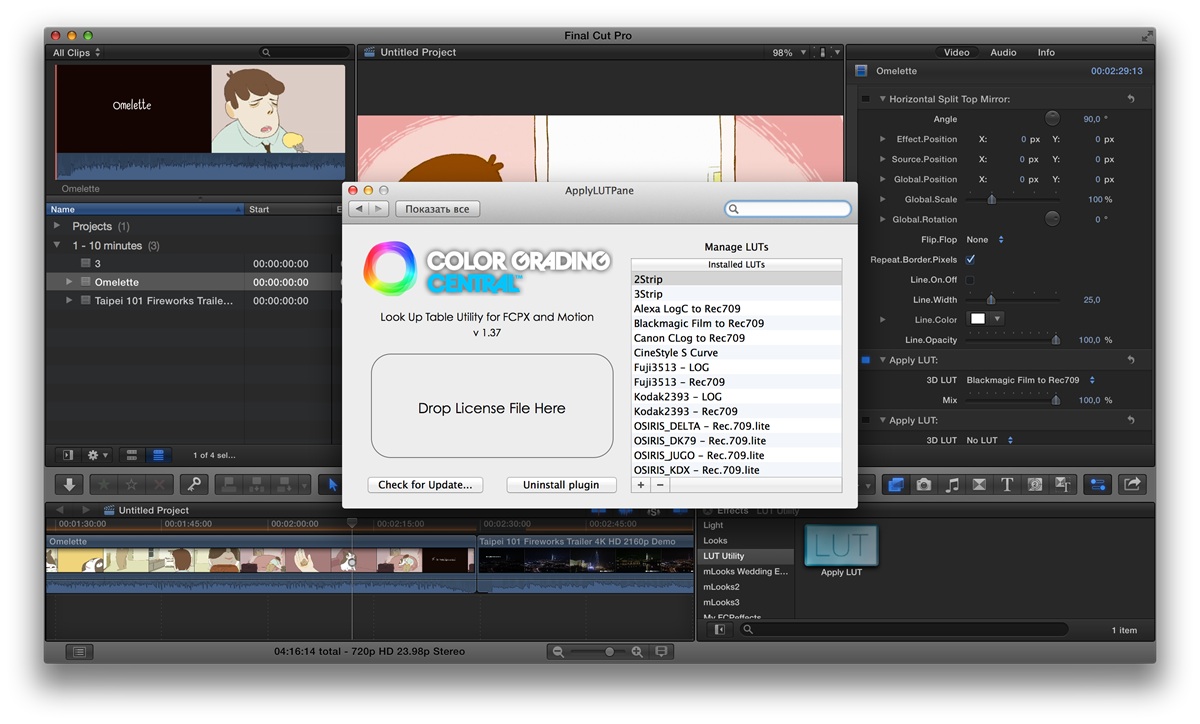Image resolution: width=1200 pixels, height=724 pixels.
Task: Open the clip appearance options icon
Action: (660, 651)
